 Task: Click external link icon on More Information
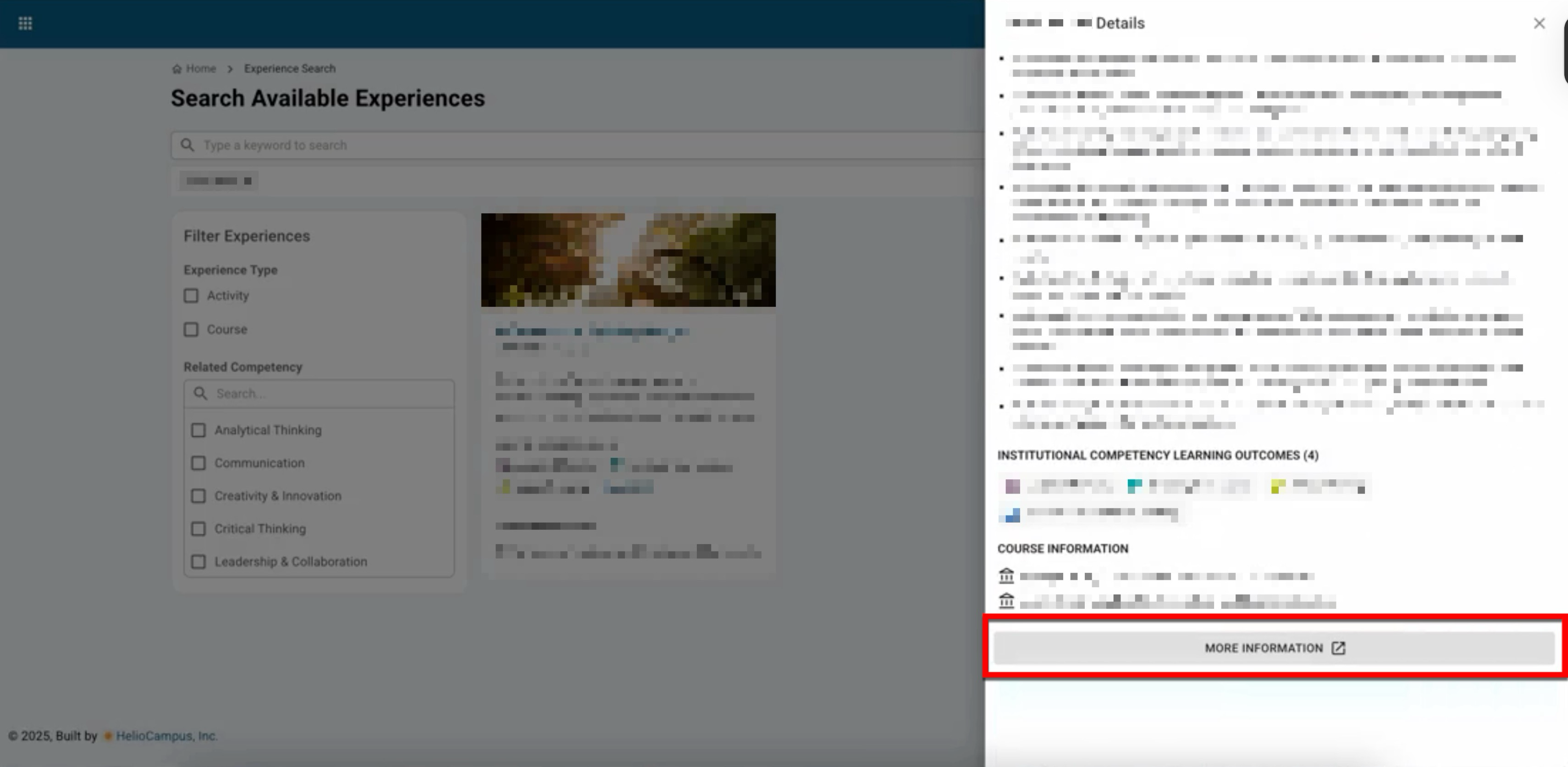coord(1338,648)
